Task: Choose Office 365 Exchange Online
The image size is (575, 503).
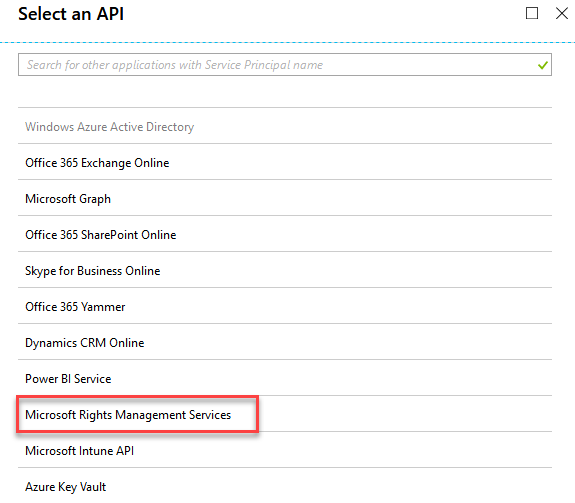Action: [285, 162]
